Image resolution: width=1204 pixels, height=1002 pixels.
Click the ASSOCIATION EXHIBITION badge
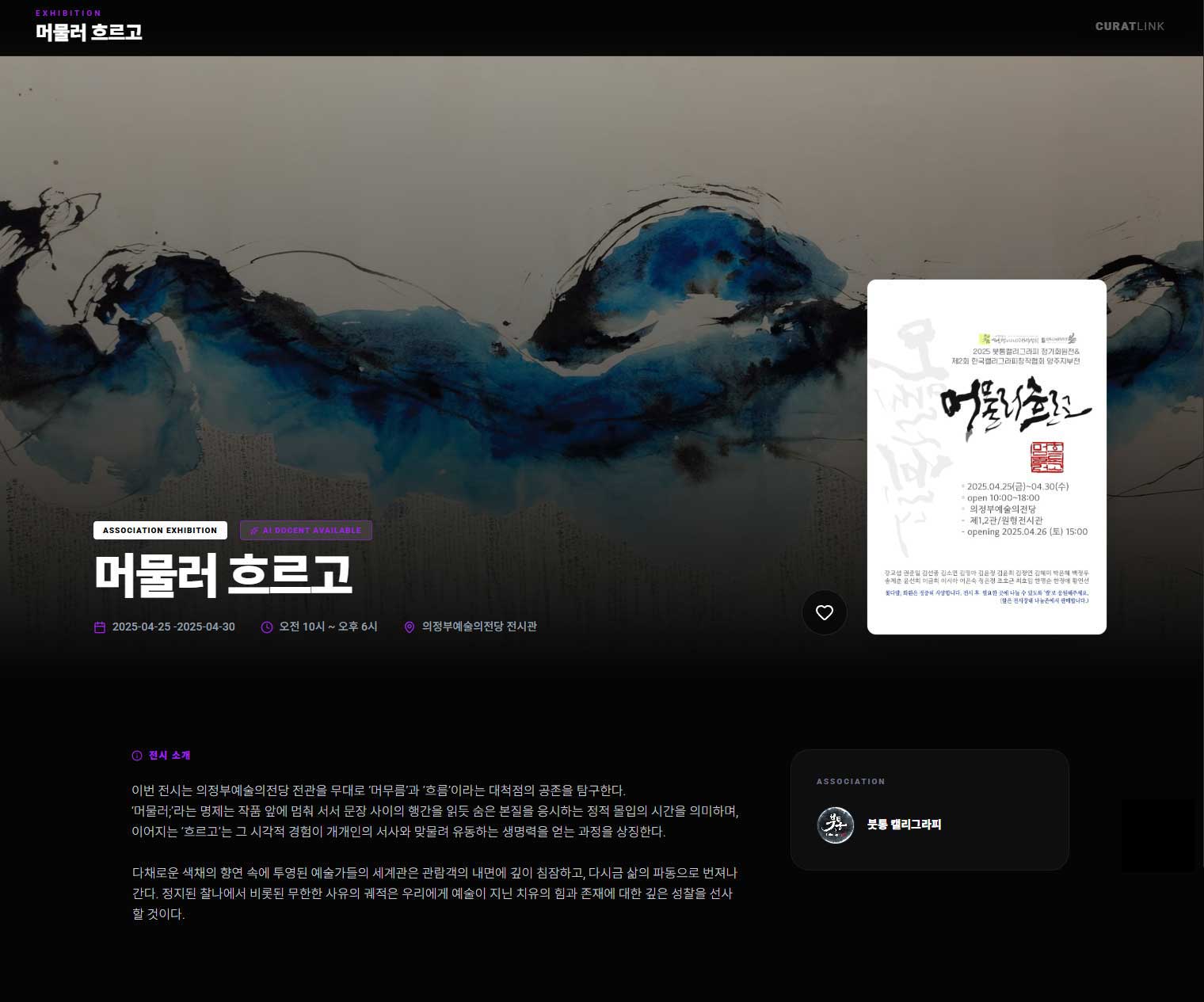pos(160,531)
